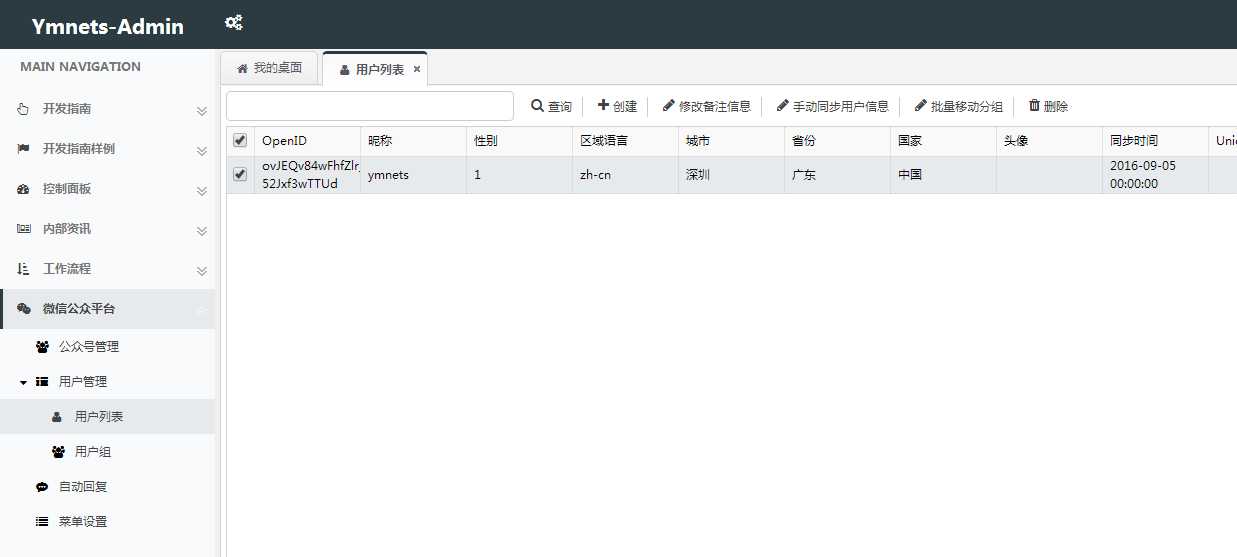Select the 用户列表 tab

(x=375, y=69)
